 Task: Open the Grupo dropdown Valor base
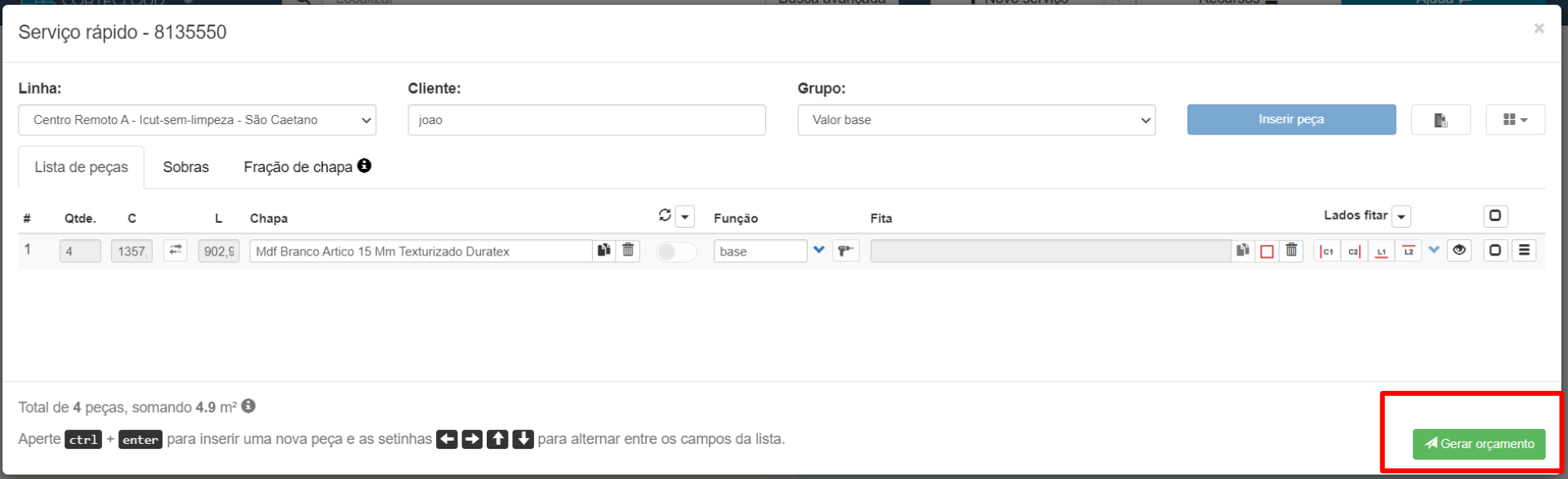pyautogui.click(x=976, y=120)
